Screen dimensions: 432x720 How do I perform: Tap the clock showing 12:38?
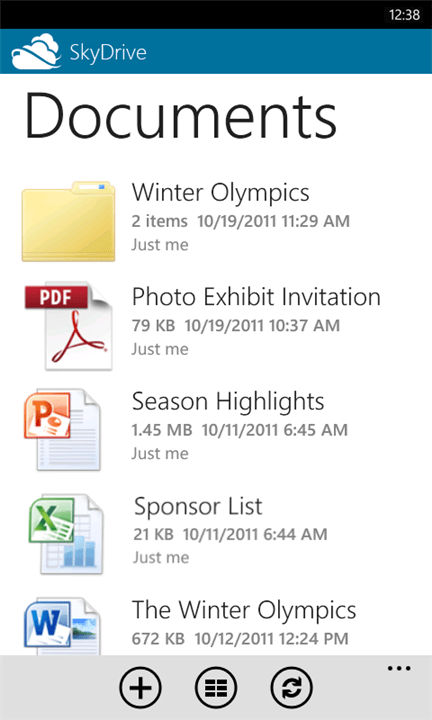point(404,15)
